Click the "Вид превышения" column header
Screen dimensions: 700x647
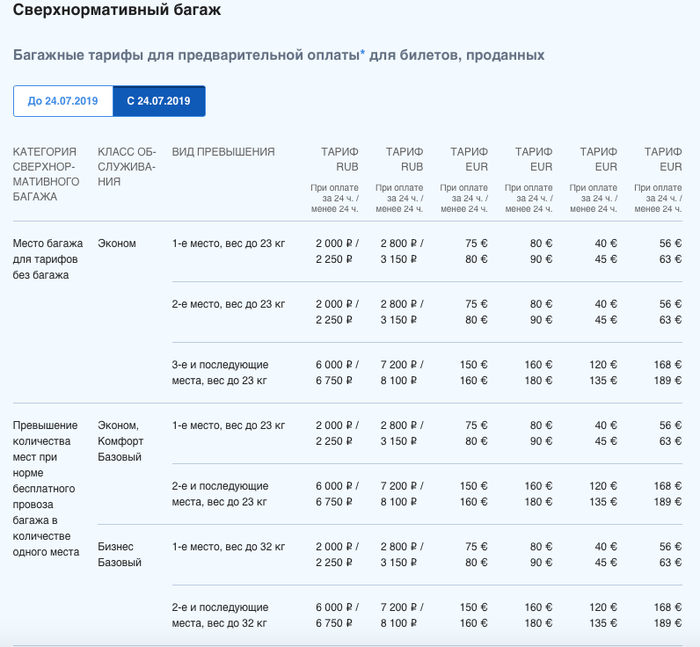click(223, 152)
